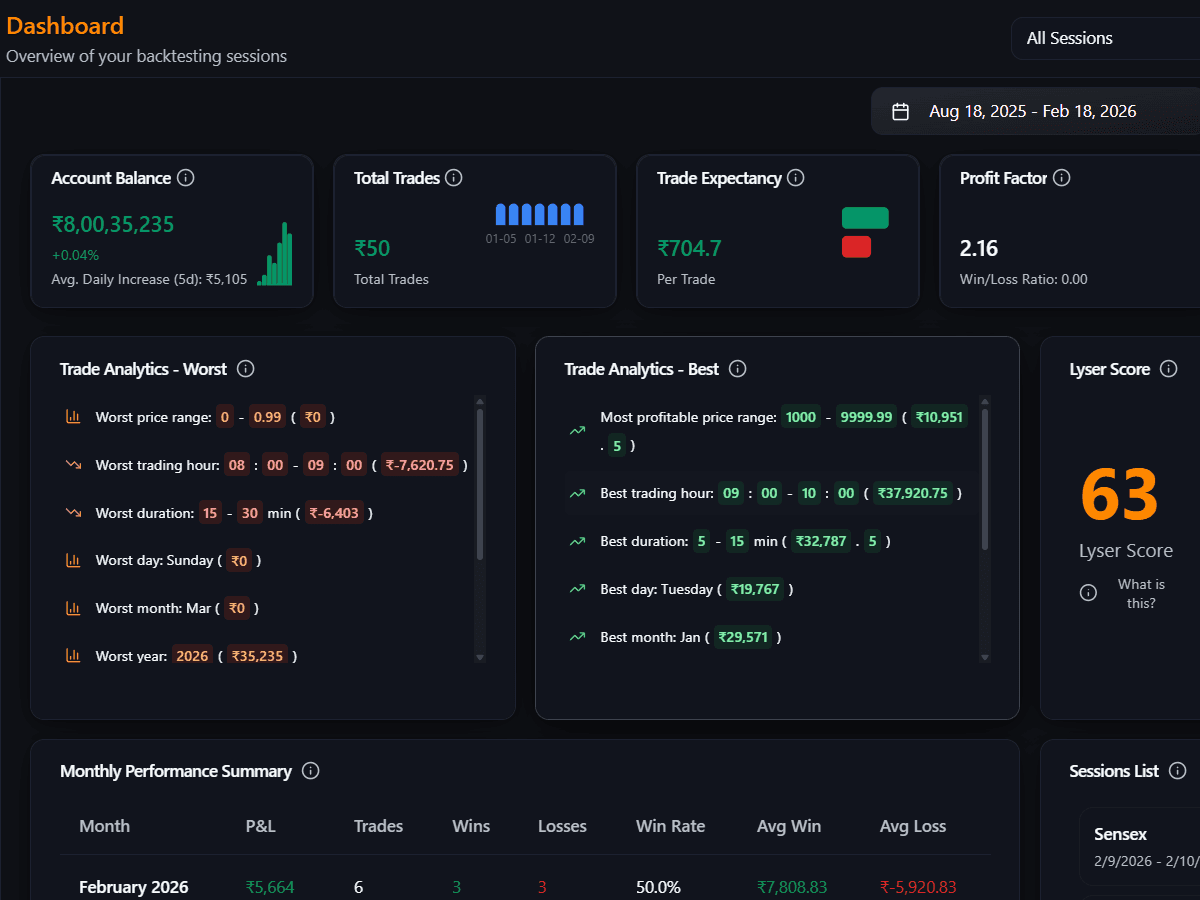Click the bar chart icon beside worst day Sunday
The image size is (1200, 900).
pyautogui.click(x=73, y=560)
